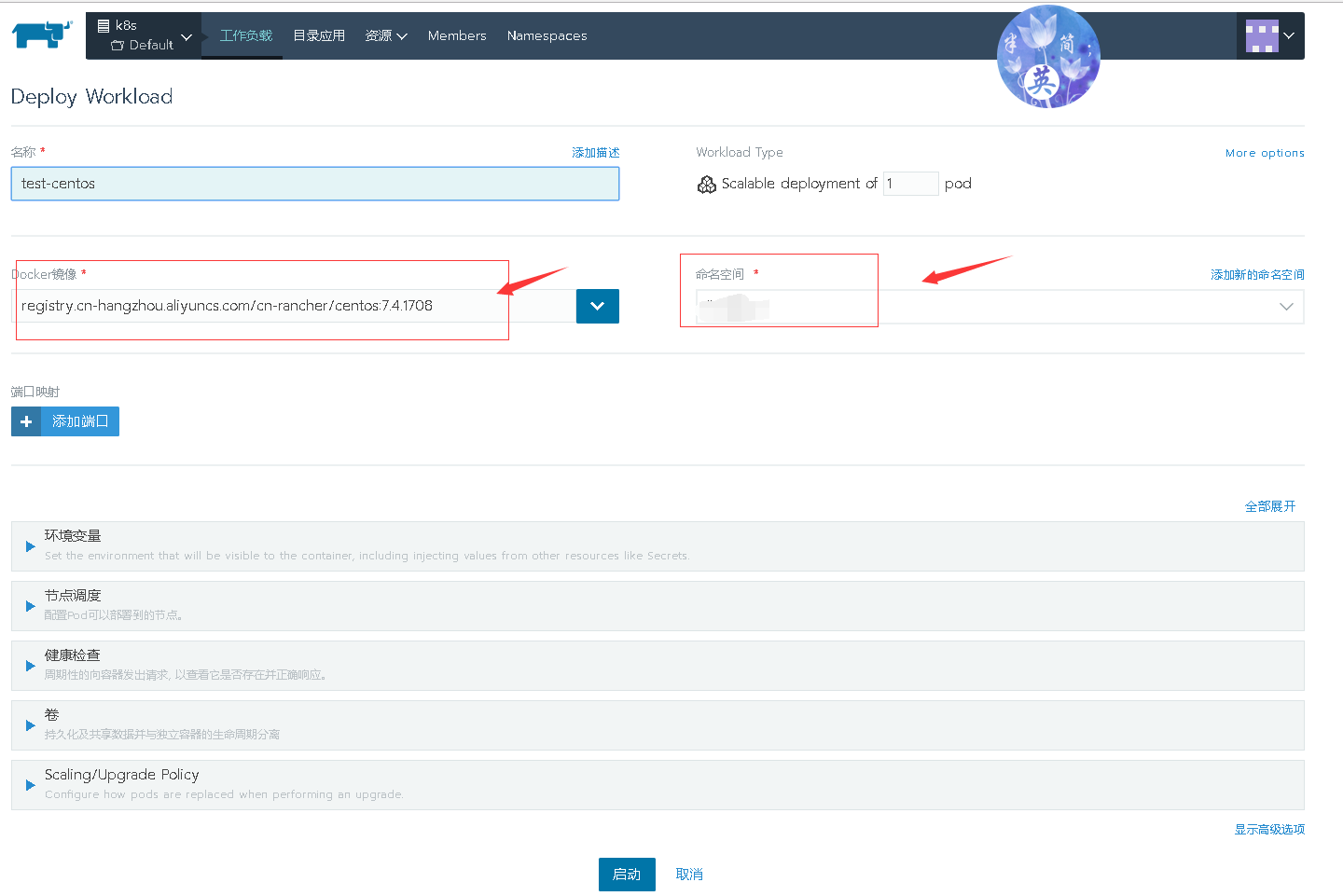Viewport: 1343px width, 896px height.
Task: Expand the 环境变量 section
Action: click(658, 546)
